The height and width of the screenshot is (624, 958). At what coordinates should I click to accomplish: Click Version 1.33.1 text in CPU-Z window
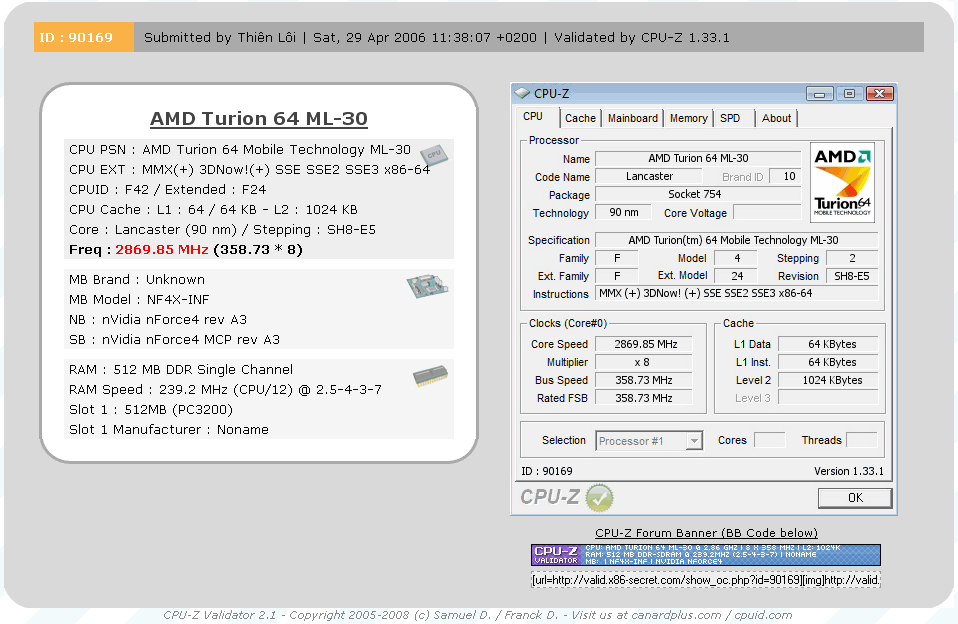pos(849,471)
